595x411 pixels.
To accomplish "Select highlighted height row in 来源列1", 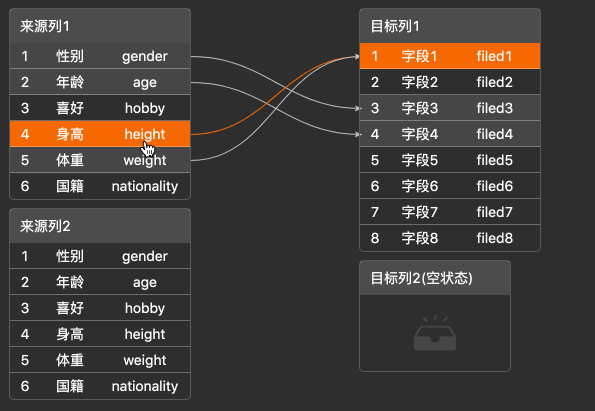I will click(x=100, y=134).
